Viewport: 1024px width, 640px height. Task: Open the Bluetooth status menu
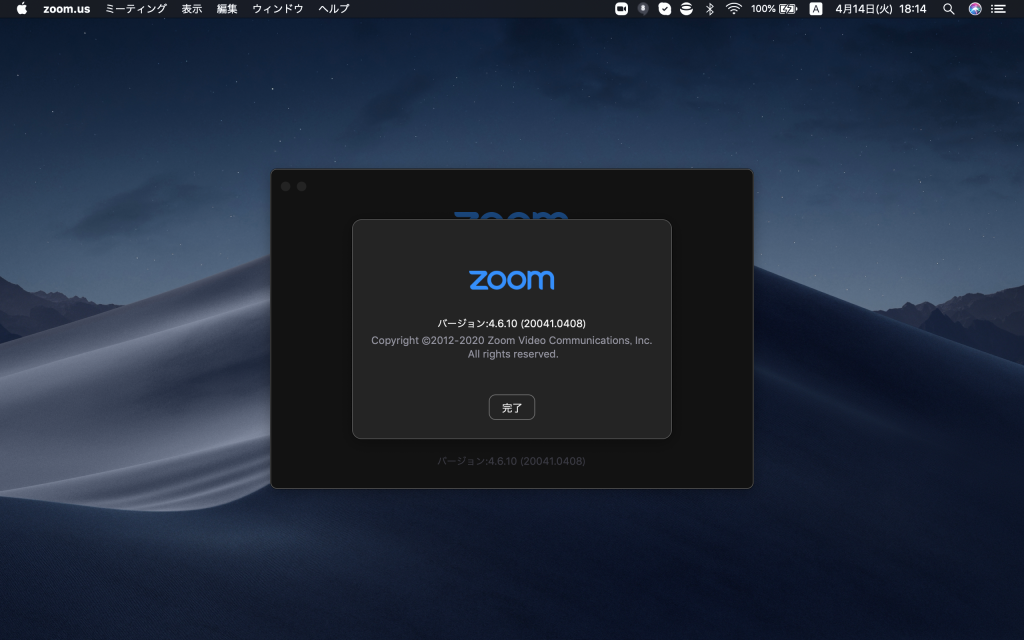pyautogui.click(x=710, y=8)
